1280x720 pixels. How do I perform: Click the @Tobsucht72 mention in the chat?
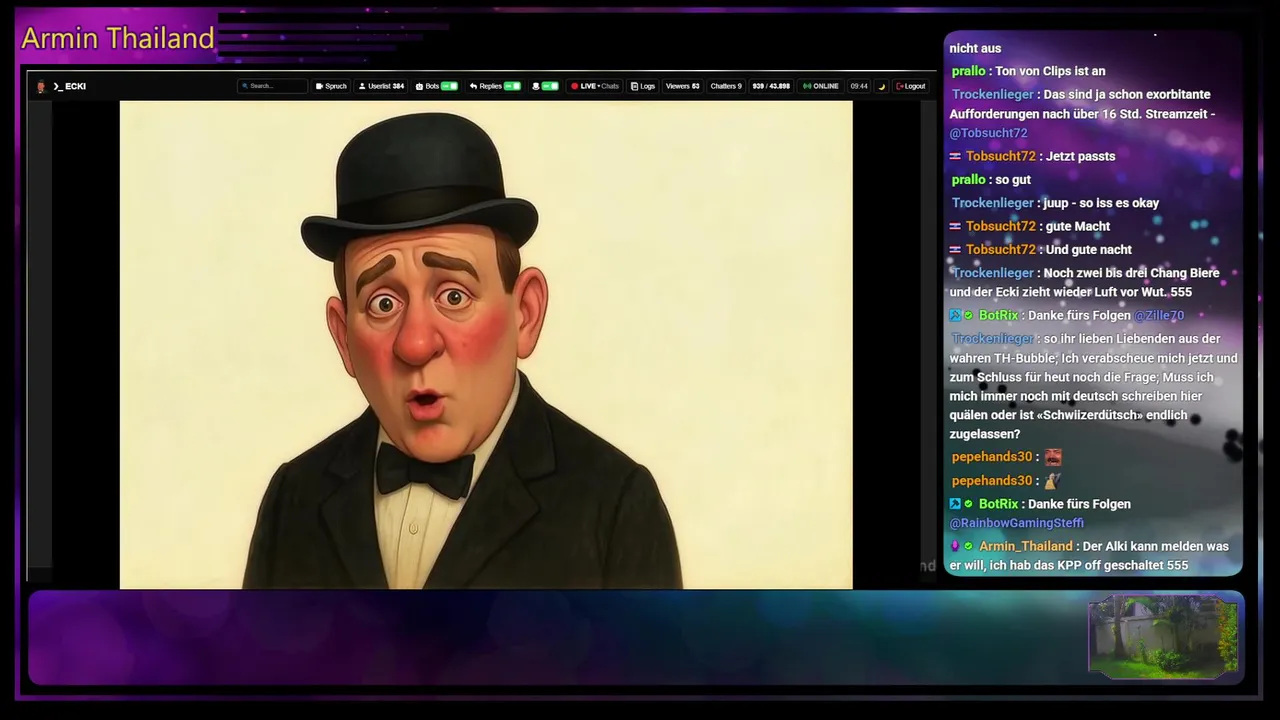[x=988, y=133]
